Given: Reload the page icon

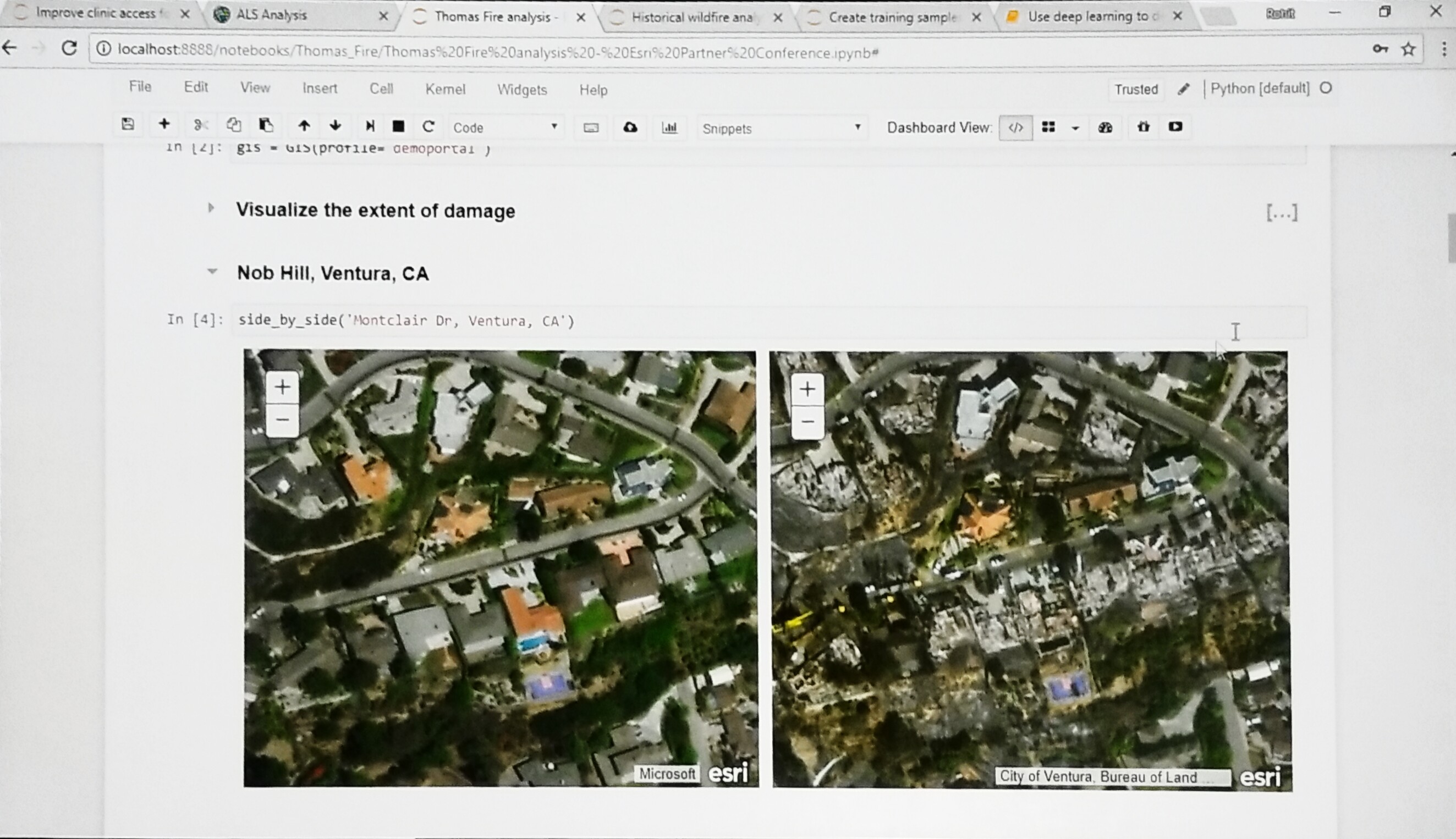Looking at the screenshot, I should click(x=69, y=48).
